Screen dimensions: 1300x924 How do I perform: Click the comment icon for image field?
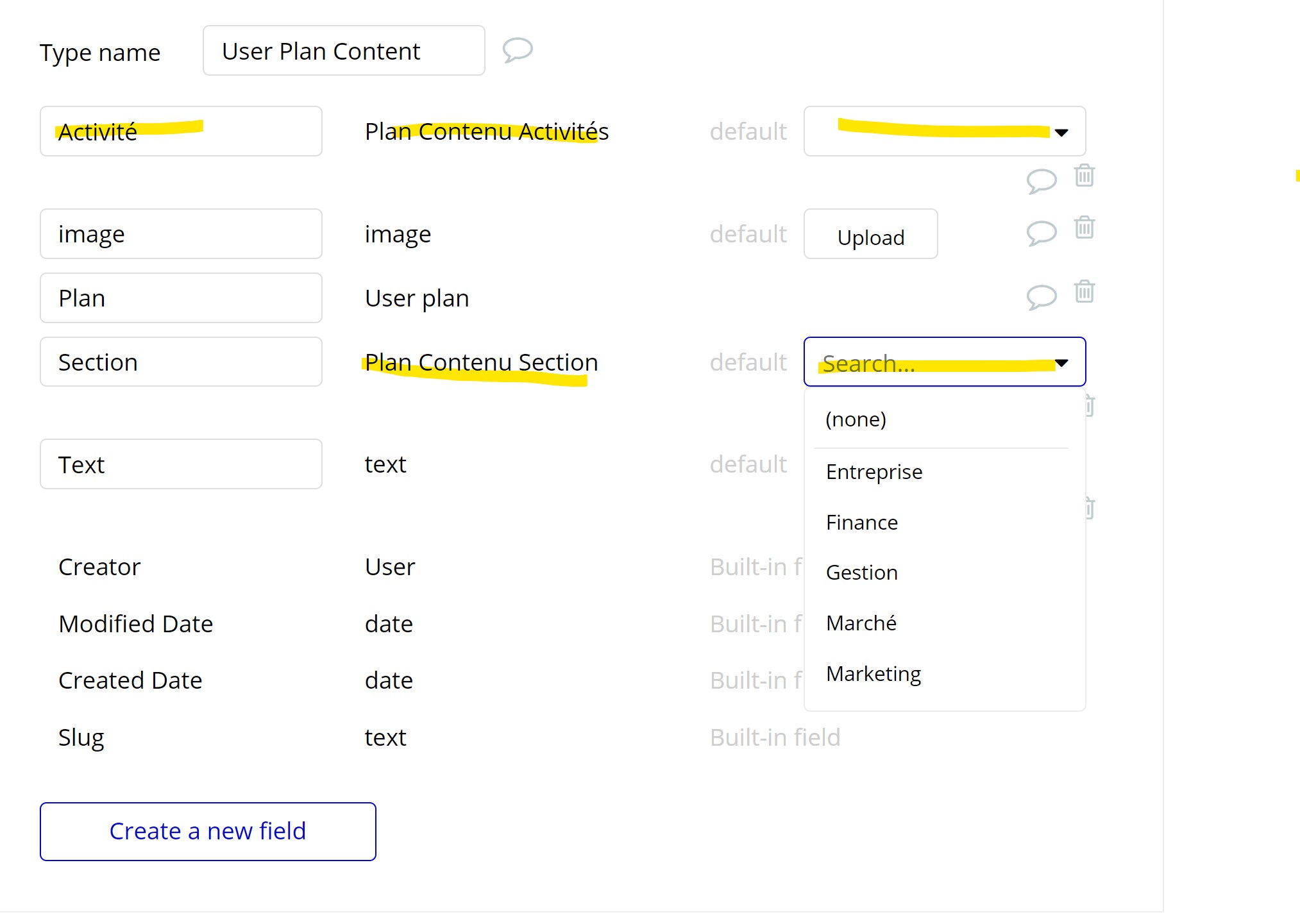tap(1041, 233)
